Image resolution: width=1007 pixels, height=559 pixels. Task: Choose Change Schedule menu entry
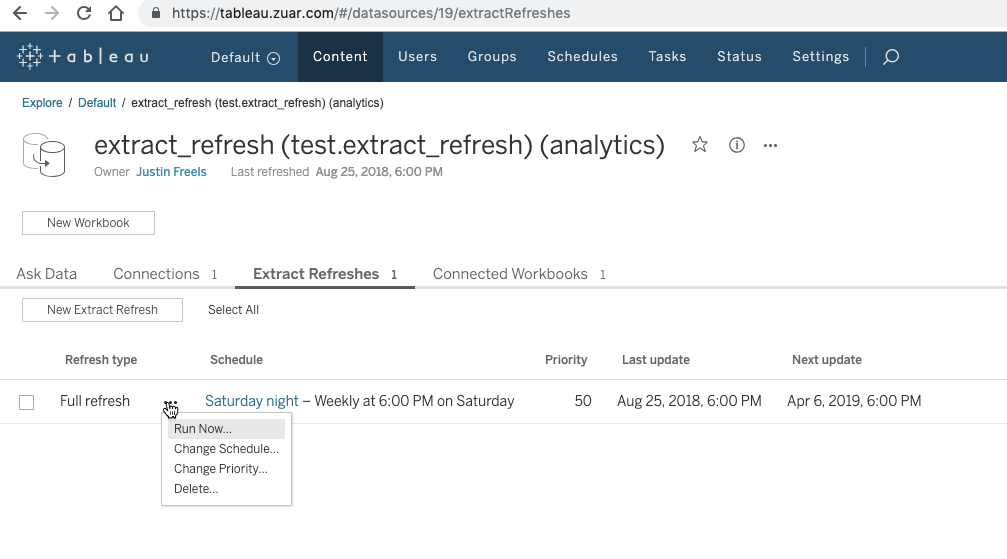pyautogui.click(x=226, y=448)
